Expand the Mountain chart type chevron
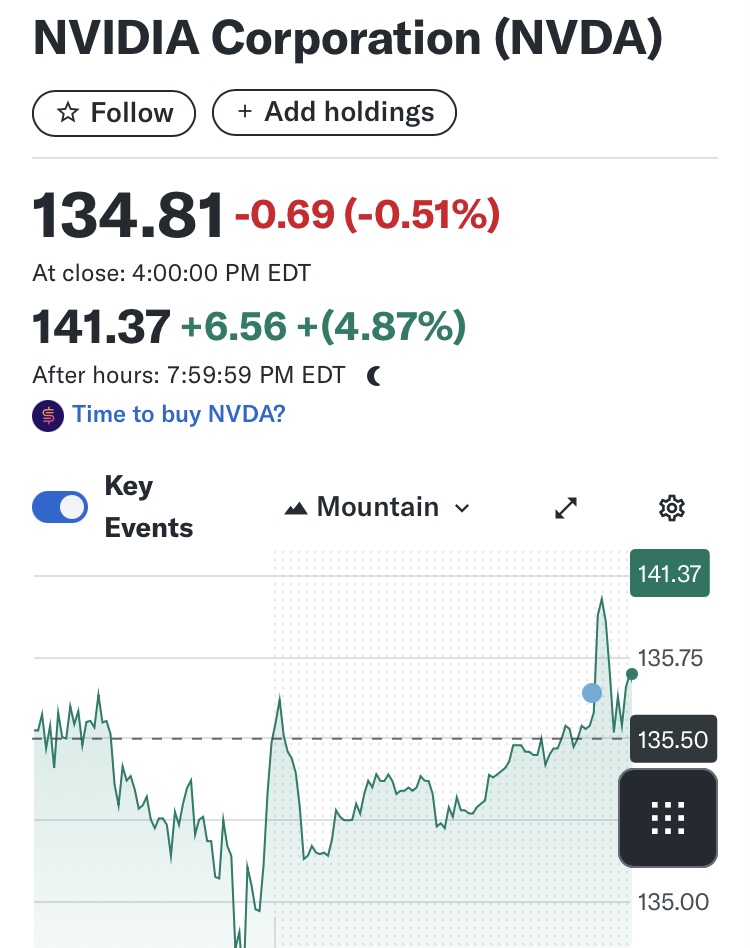Viewport: 750px width, 948px height. (462, 509)
